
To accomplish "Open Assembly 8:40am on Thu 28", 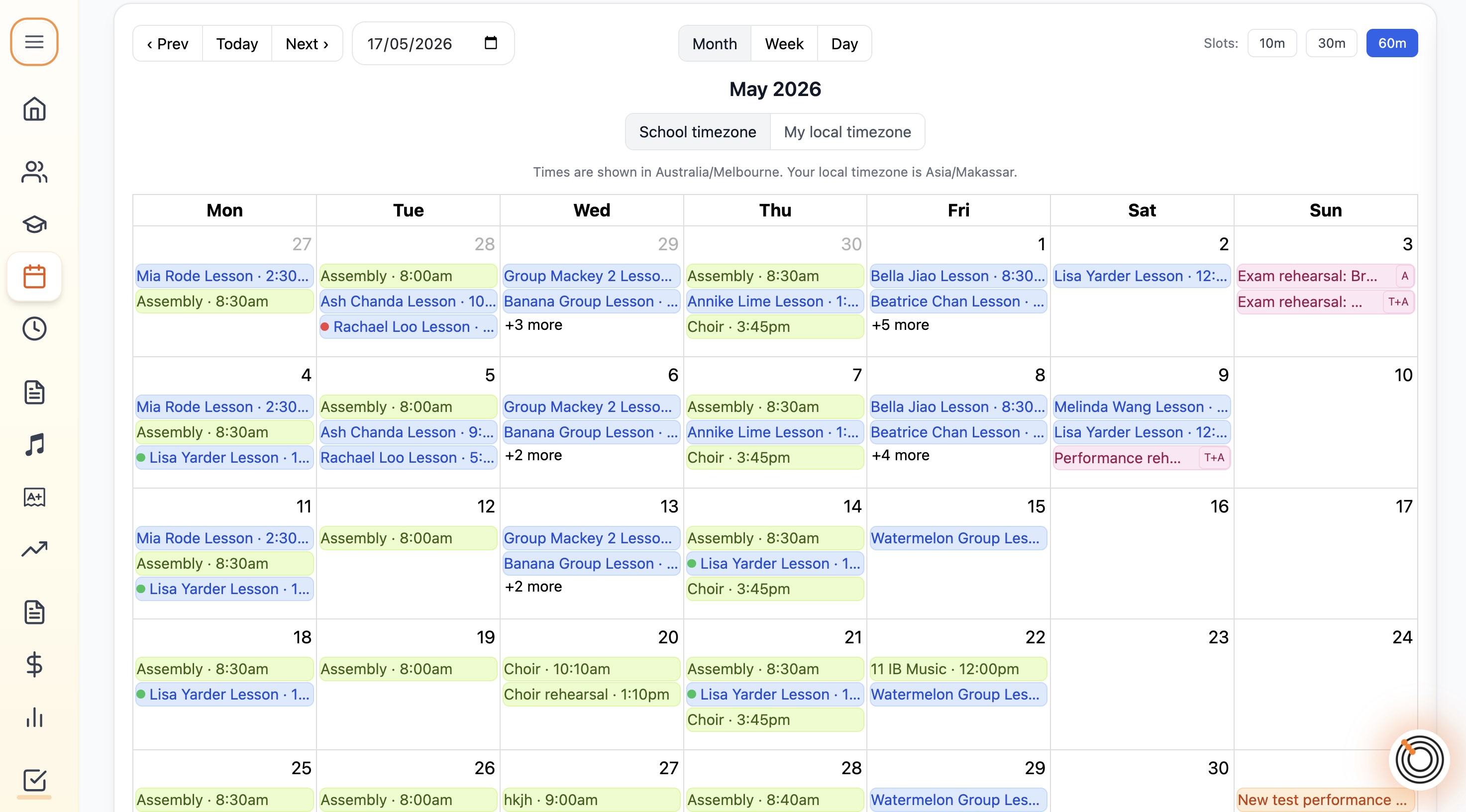I will click(x=774, y=800).
